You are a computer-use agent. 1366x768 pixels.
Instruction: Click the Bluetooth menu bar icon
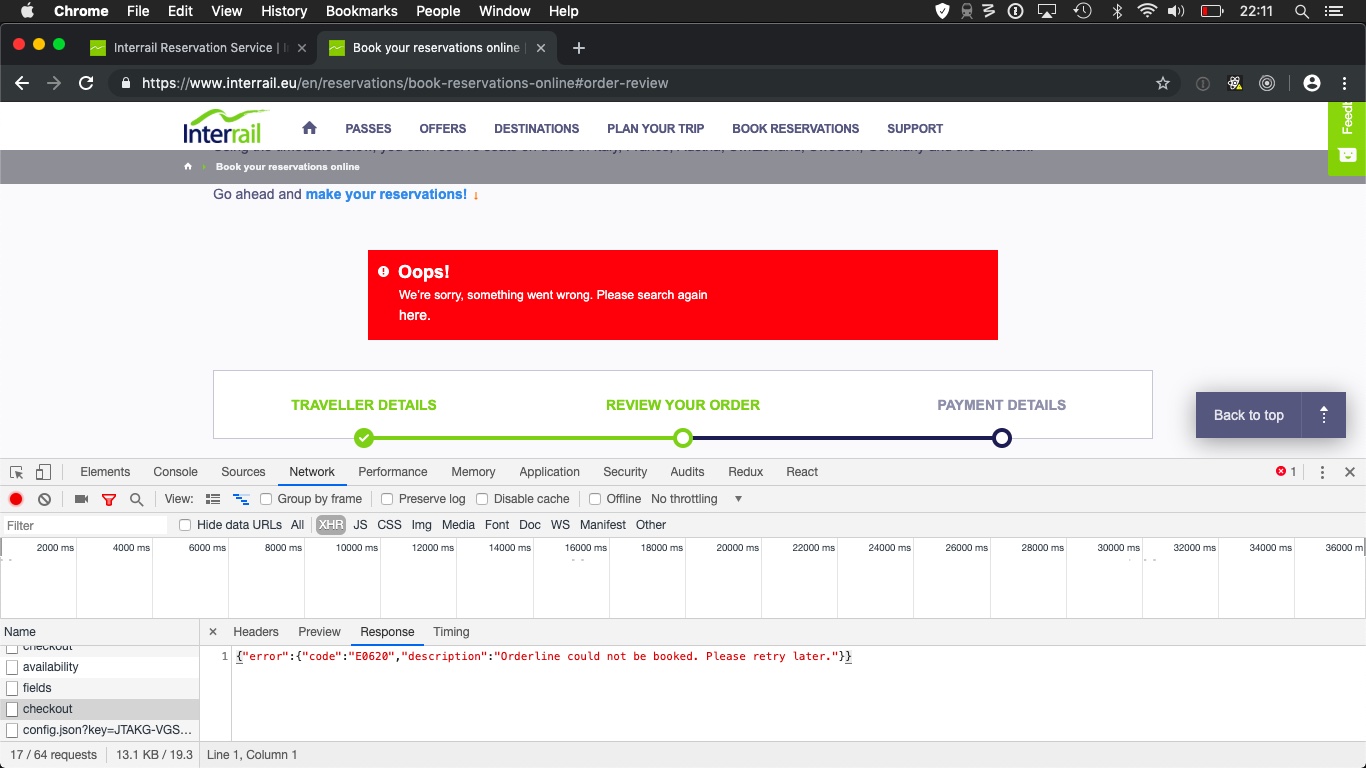[x=1118, y=11]
